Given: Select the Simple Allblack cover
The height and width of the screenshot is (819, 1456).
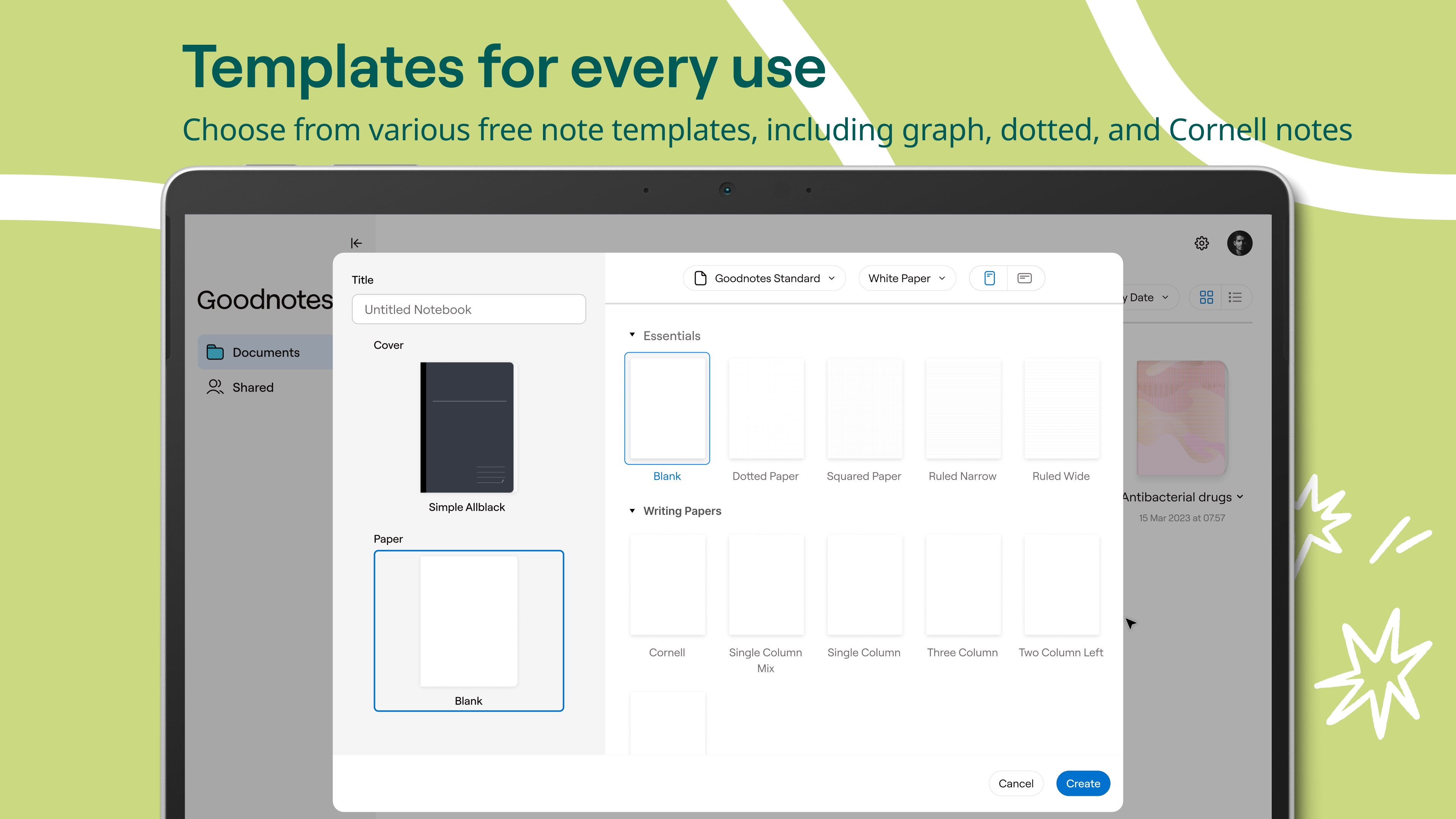Looking at the screenshot, I should point(467,428).
